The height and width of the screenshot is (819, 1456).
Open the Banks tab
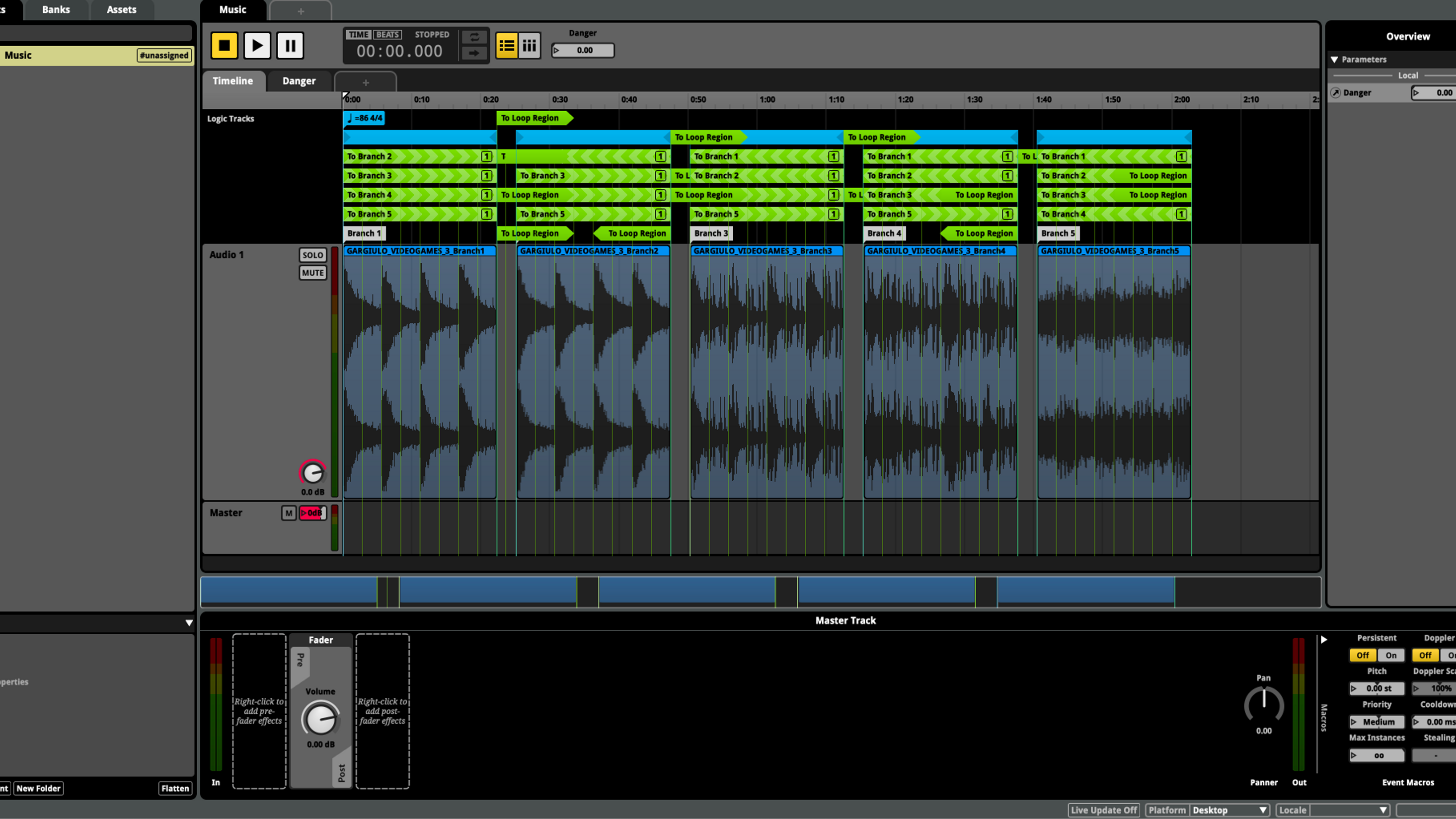(56, 9)
